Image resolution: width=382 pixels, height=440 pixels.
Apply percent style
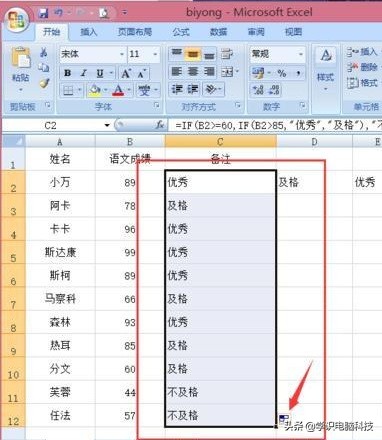pos(282,73)
